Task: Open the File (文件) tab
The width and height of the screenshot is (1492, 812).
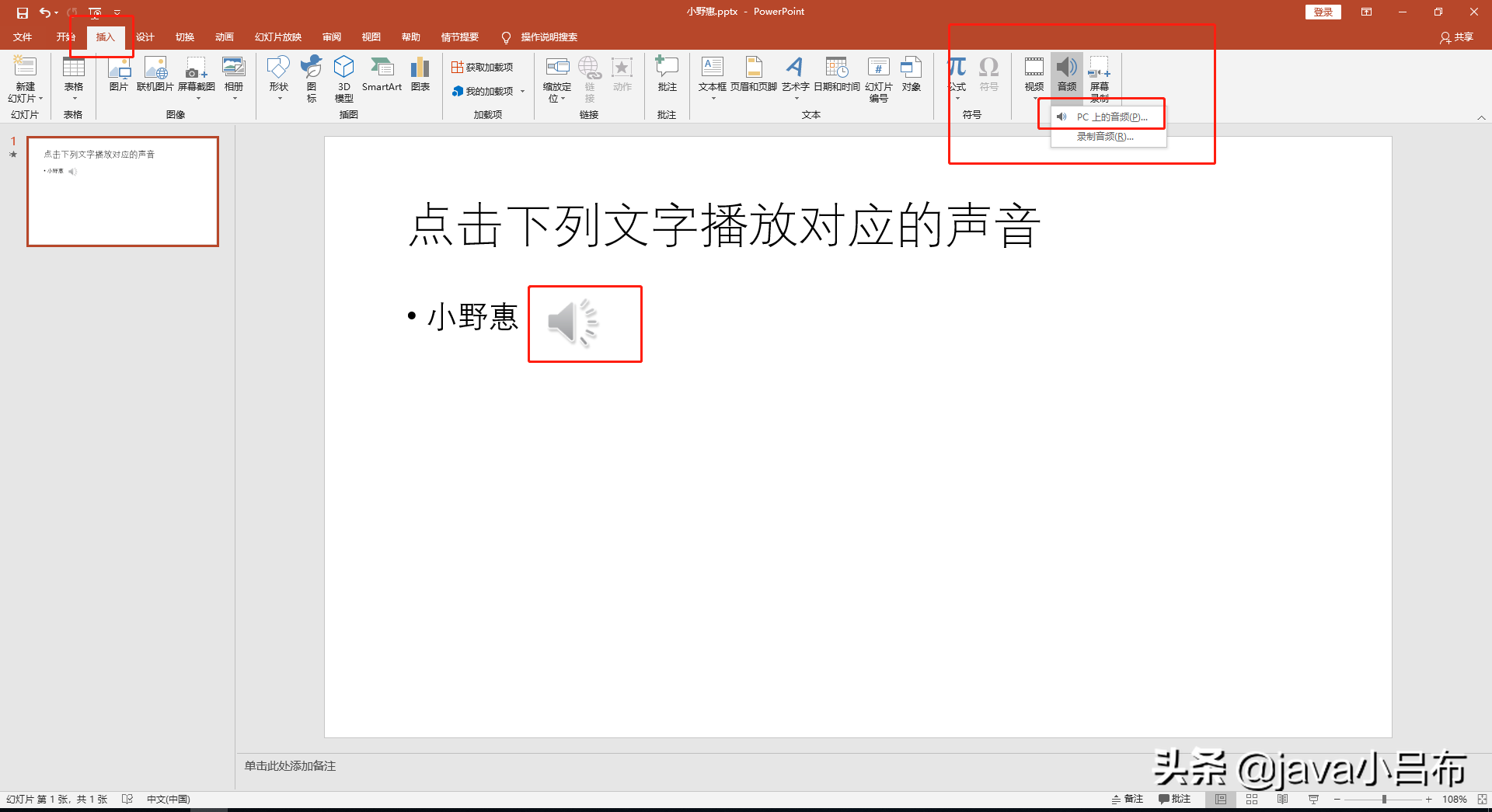Action: tap(23, 37)
